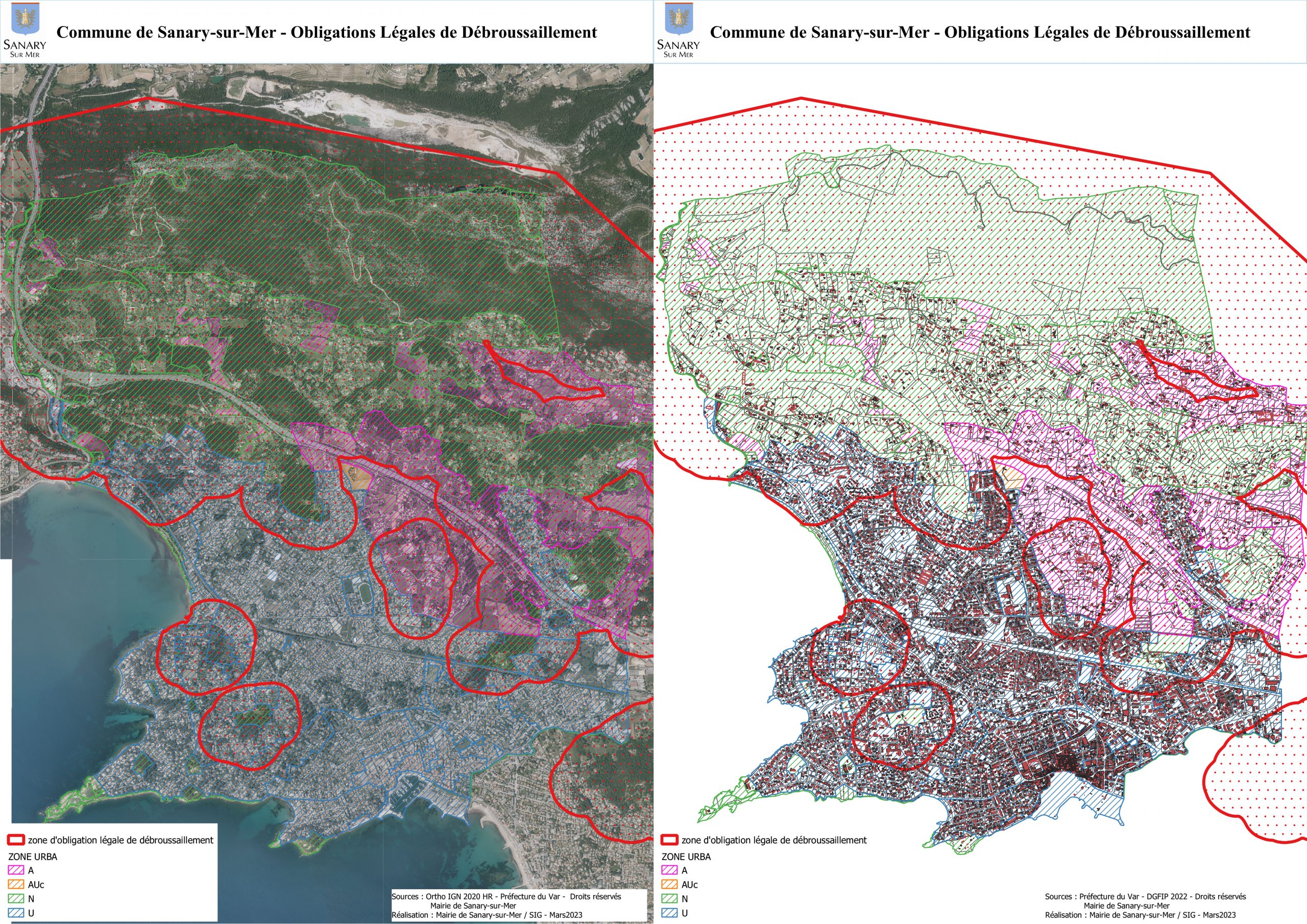Image resolution: width=1307 pixels, height=924 pixels.
Task: Click 'zone d'obligation légale de débroussaillement' label on the aerial map
Action: [x=120, y=840]
